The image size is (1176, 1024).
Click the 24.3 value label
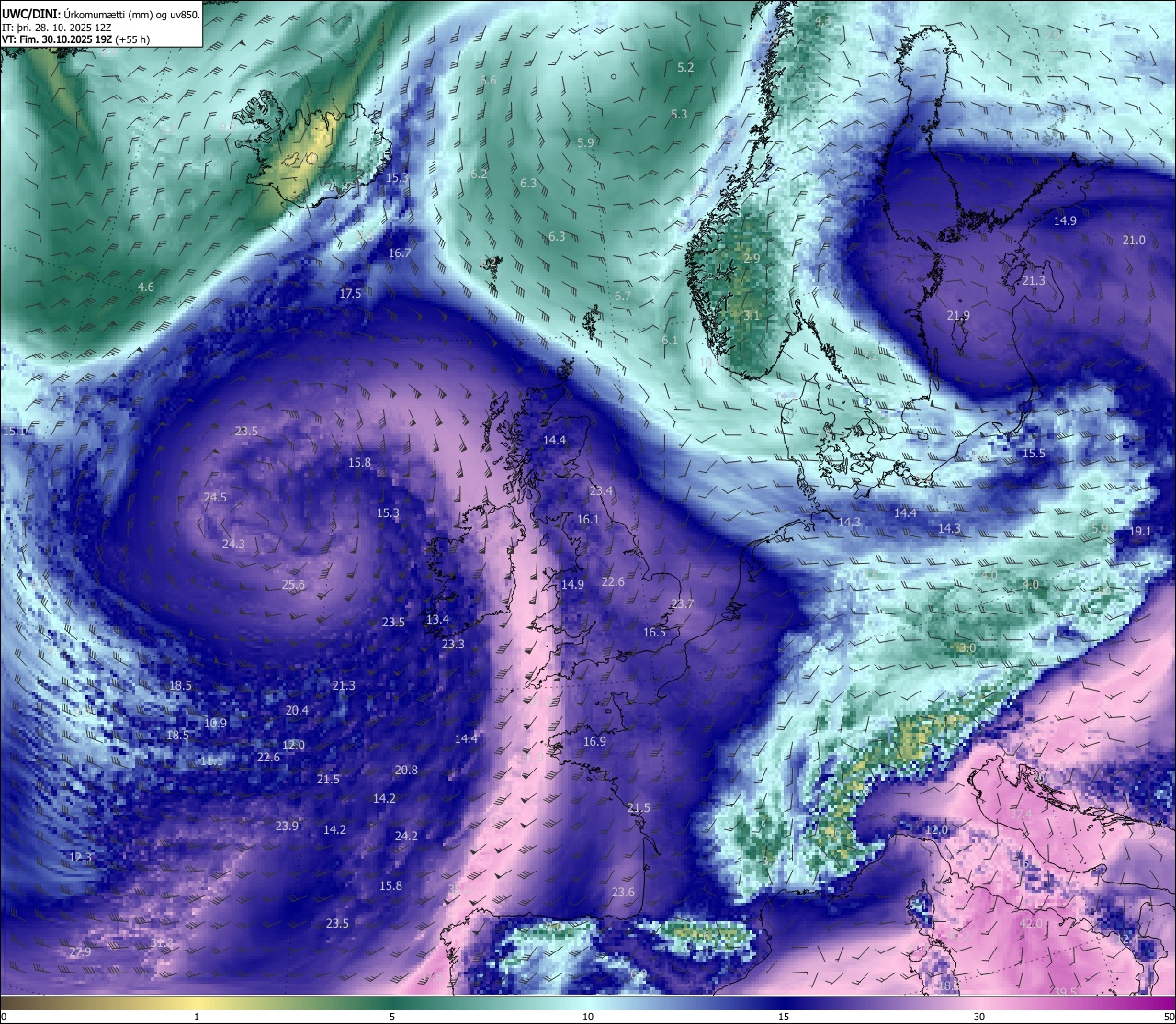coord(233,544)
